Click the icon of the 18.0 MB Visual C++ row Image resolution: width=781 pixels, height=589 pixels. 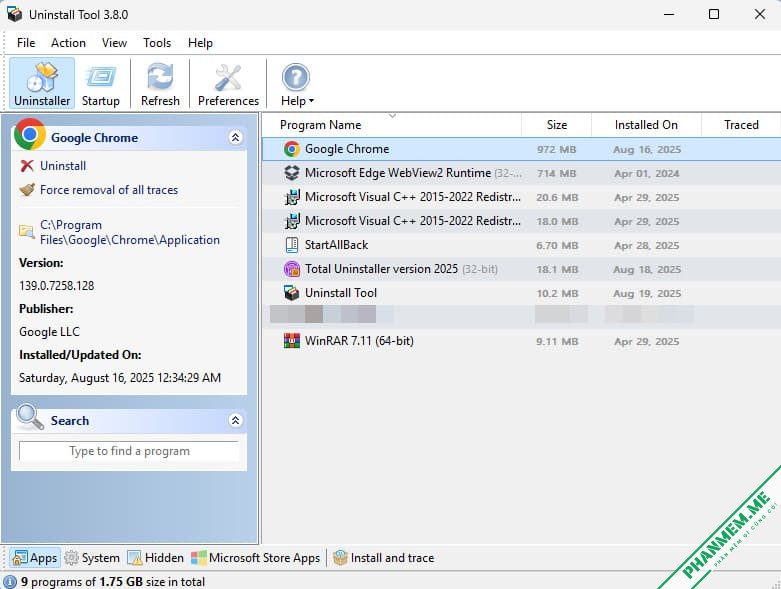[x=292, y=221]
